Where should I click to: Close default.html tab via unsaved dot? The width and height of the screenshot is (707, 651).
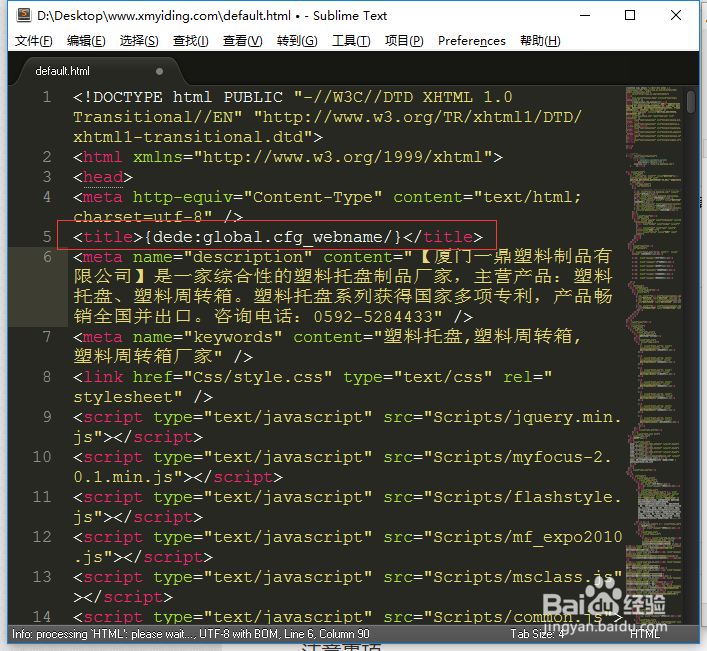coord(159,71)
